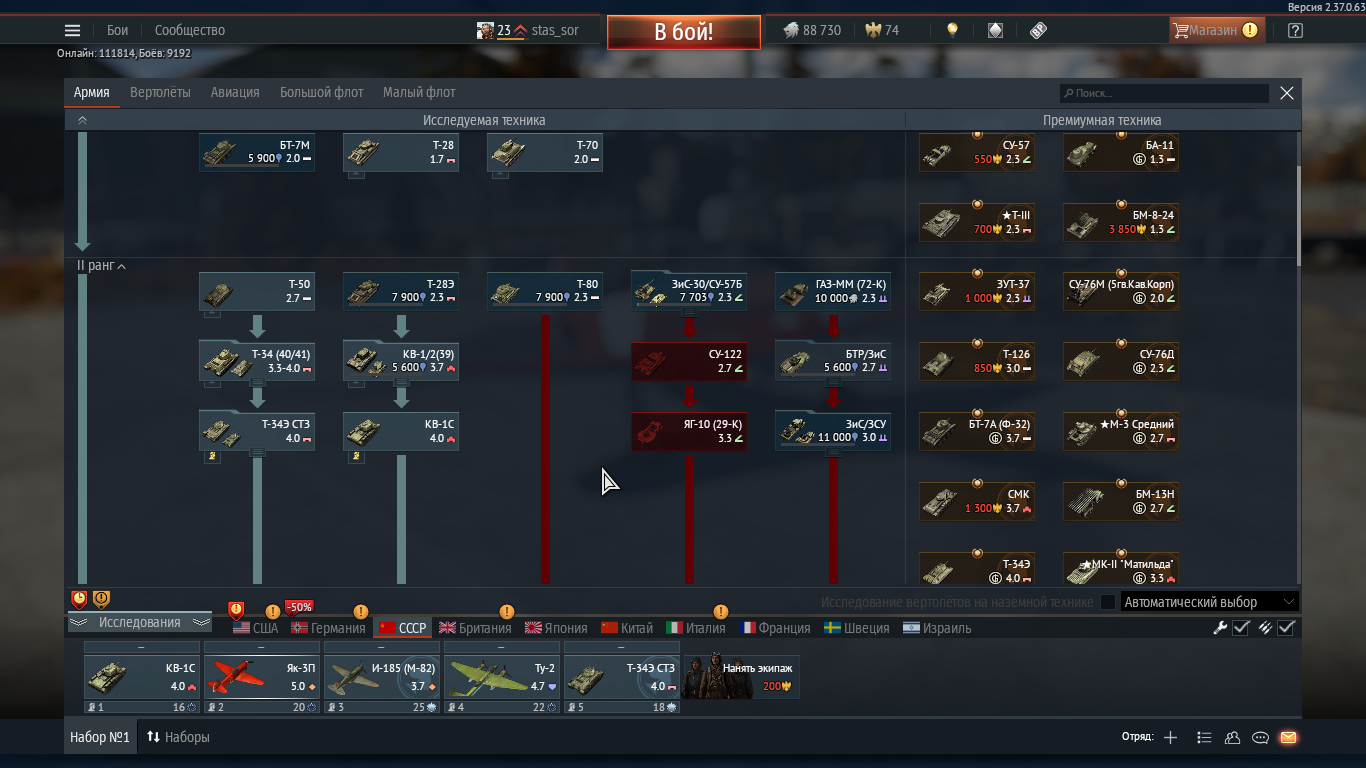Select the Израиль nation tab
This screenshot has width=1366, height=768.
(937, 628)
